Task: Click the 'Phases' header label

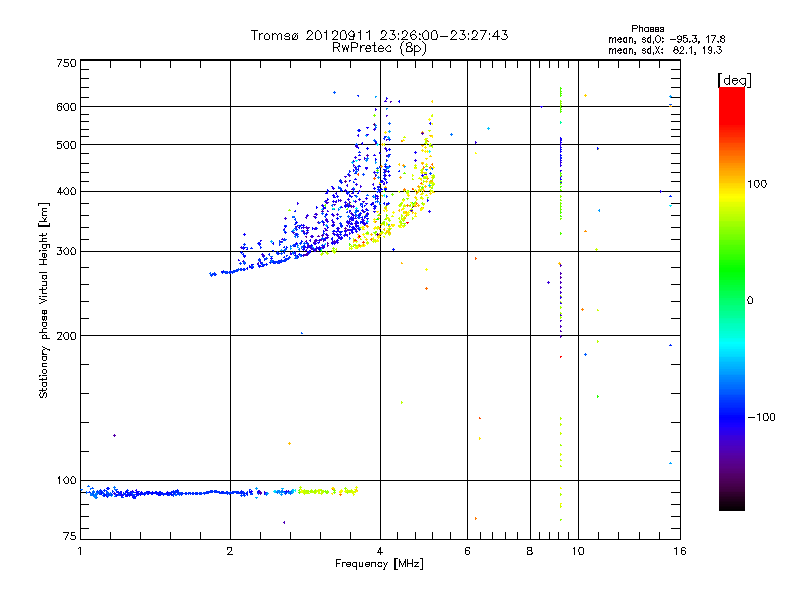Action: [647, 29]
